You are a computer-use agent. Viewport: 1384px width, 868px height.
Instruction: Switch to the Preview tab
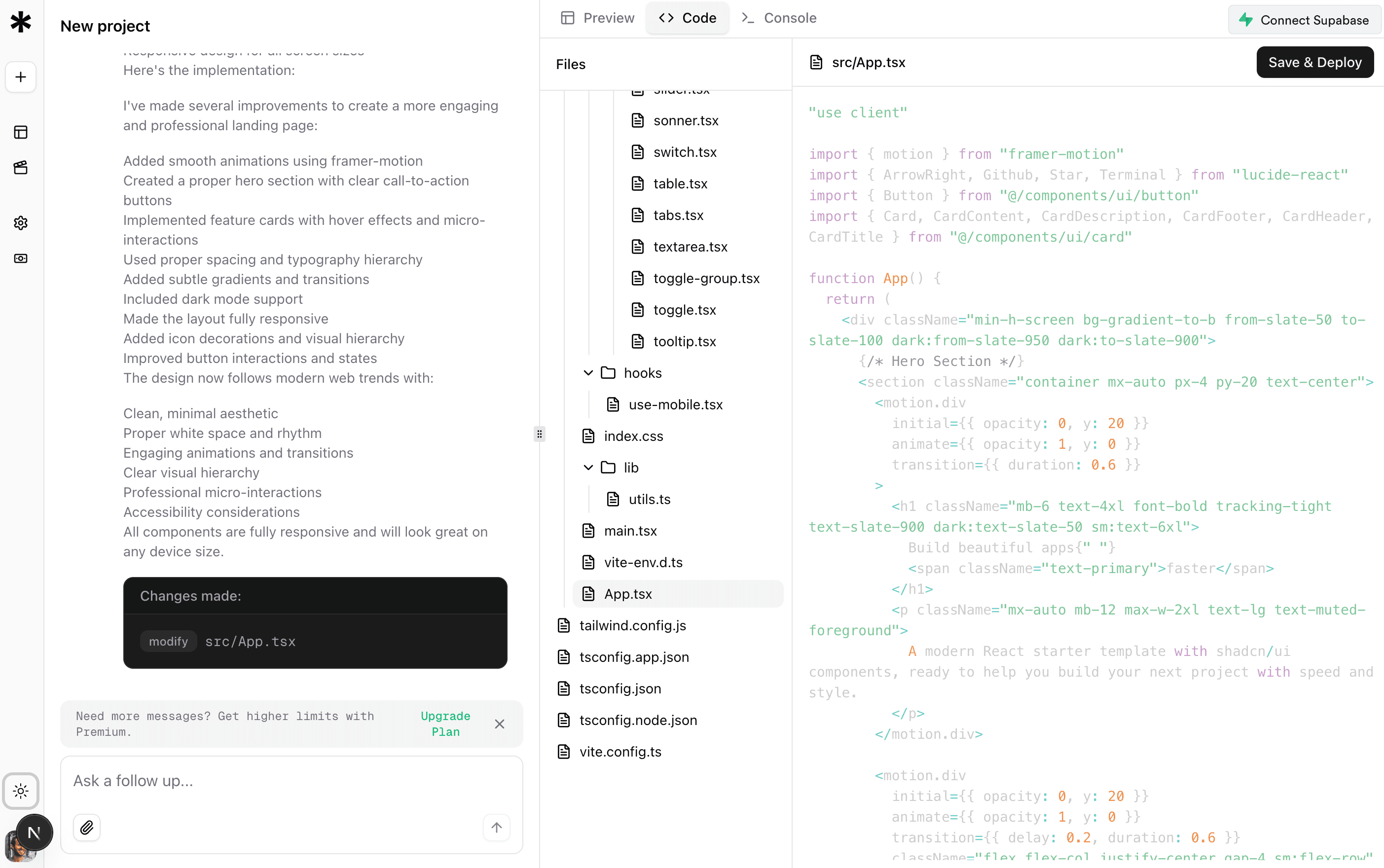click(x=598, y=18)
